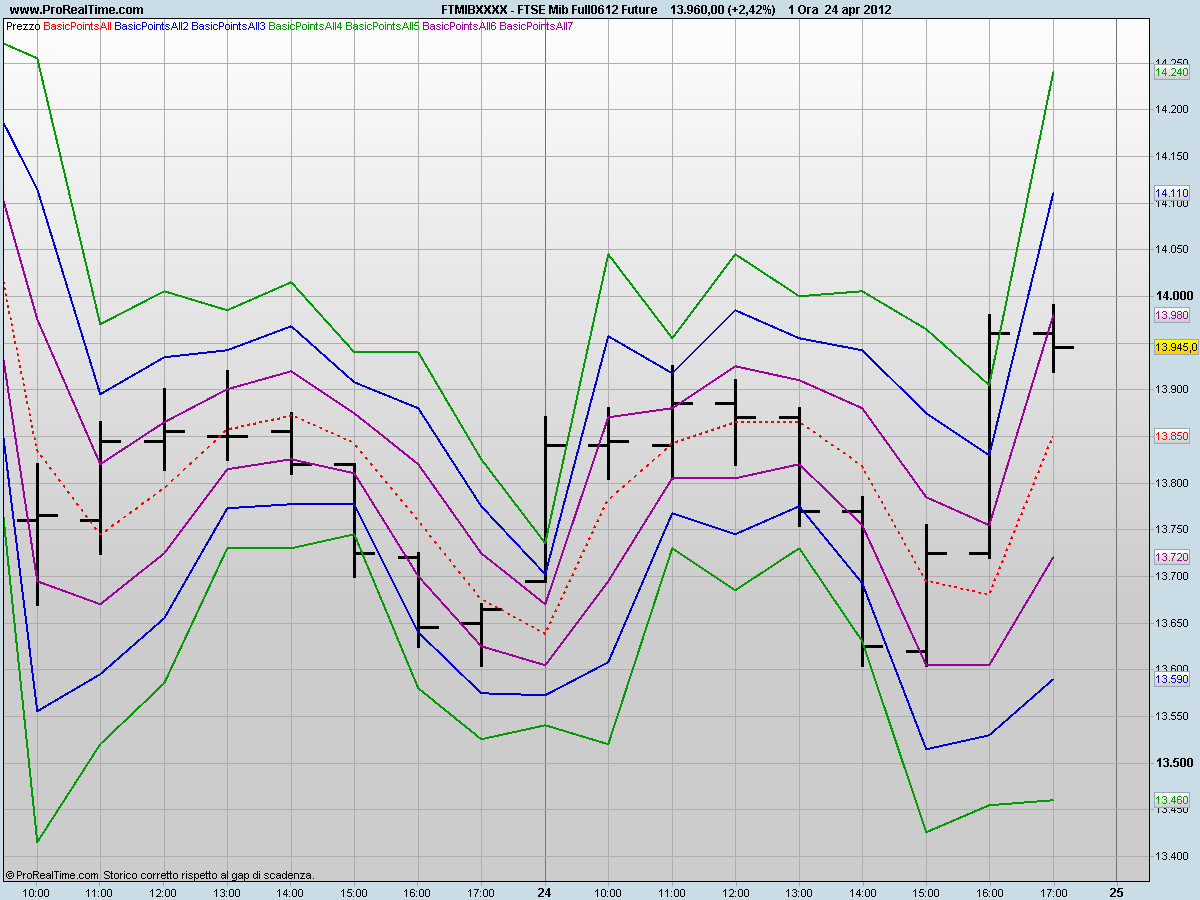Screen dimensions: 1200x900
Task: Click the red 13.850 price tag
Action: pos(1171,437)
